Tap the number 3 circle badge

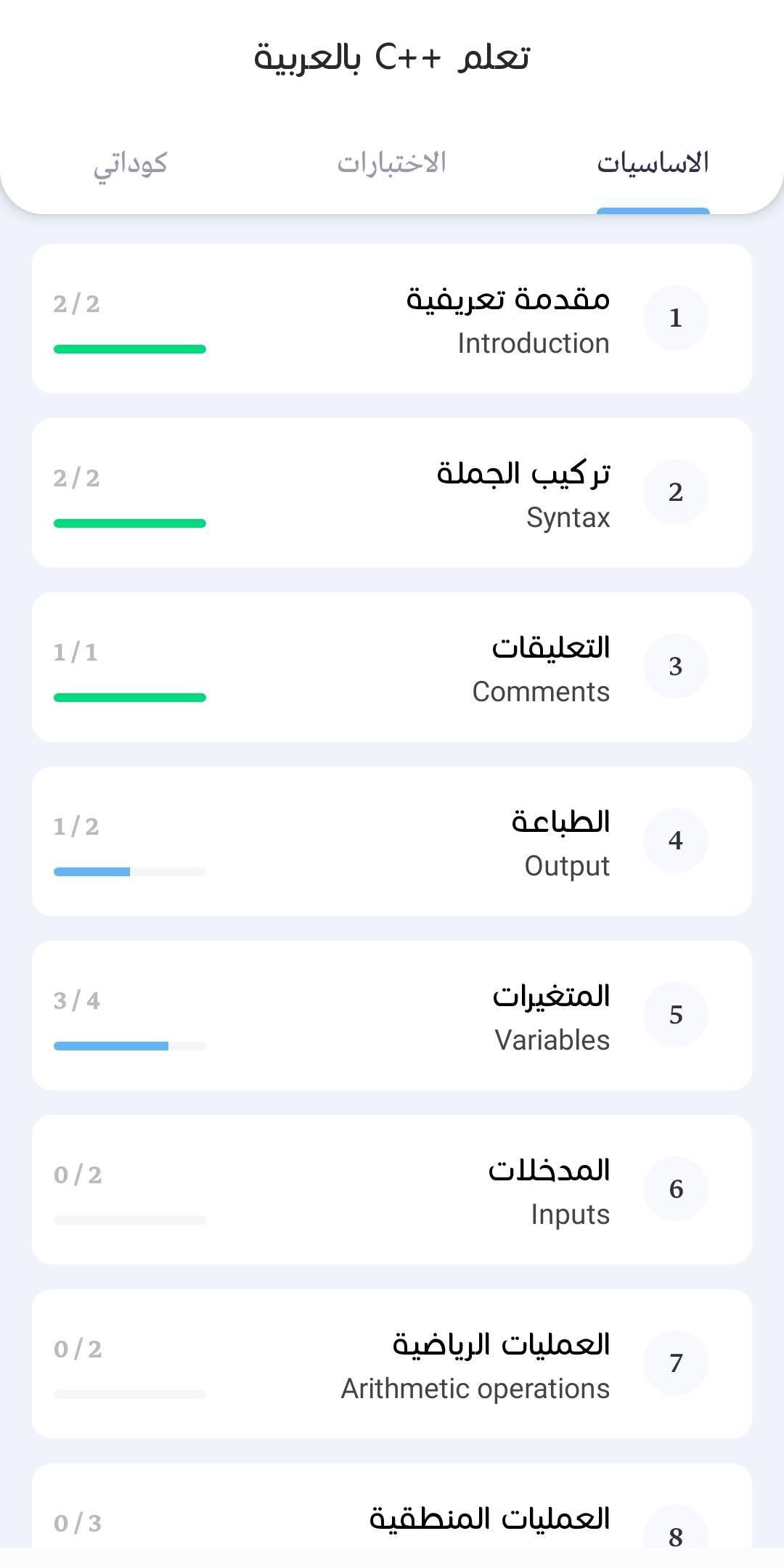pyautogui.click(x=675, y=666)
